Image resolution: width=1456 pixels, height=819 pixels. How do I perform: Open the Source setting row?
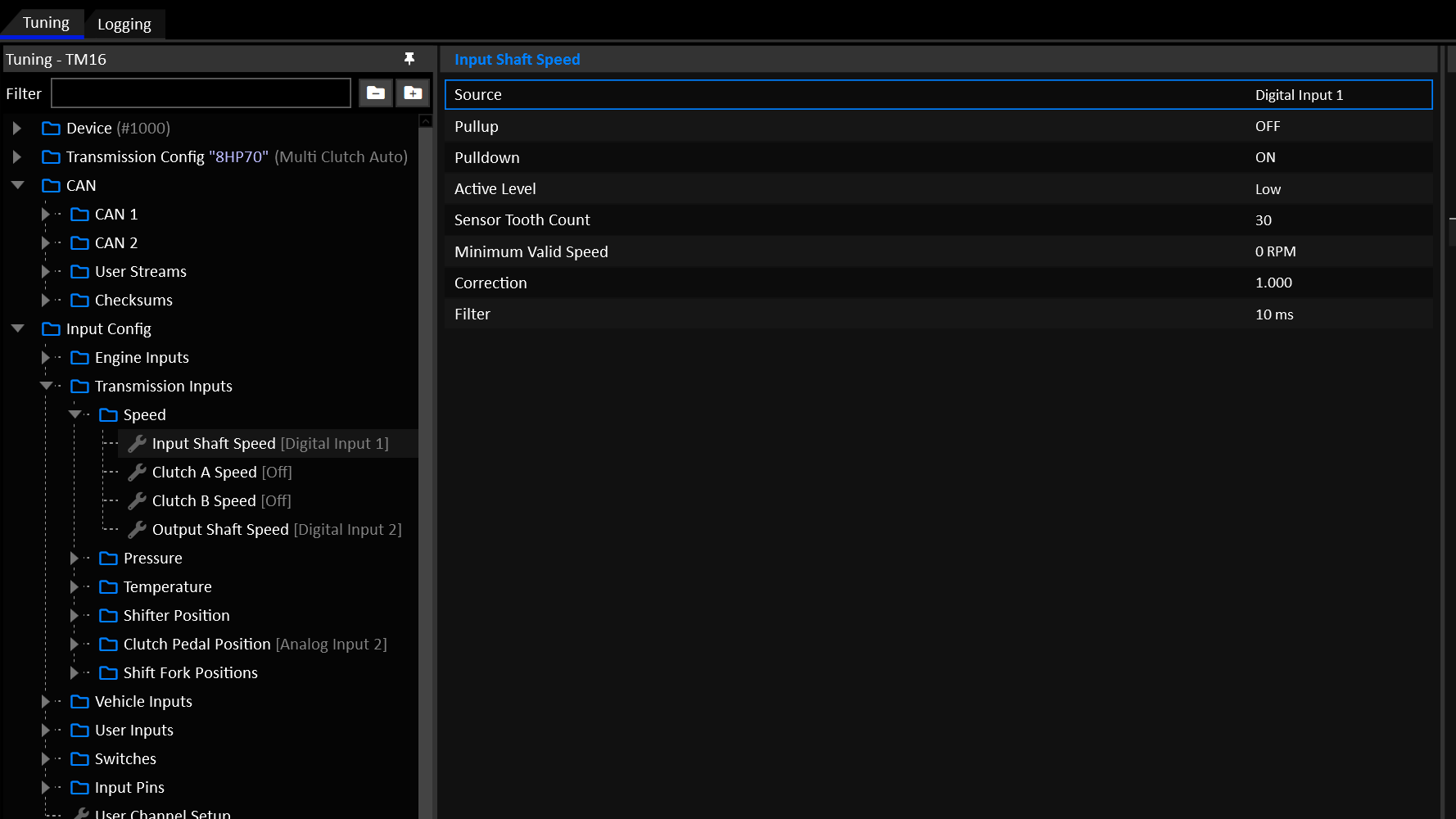tap(938, 94)
